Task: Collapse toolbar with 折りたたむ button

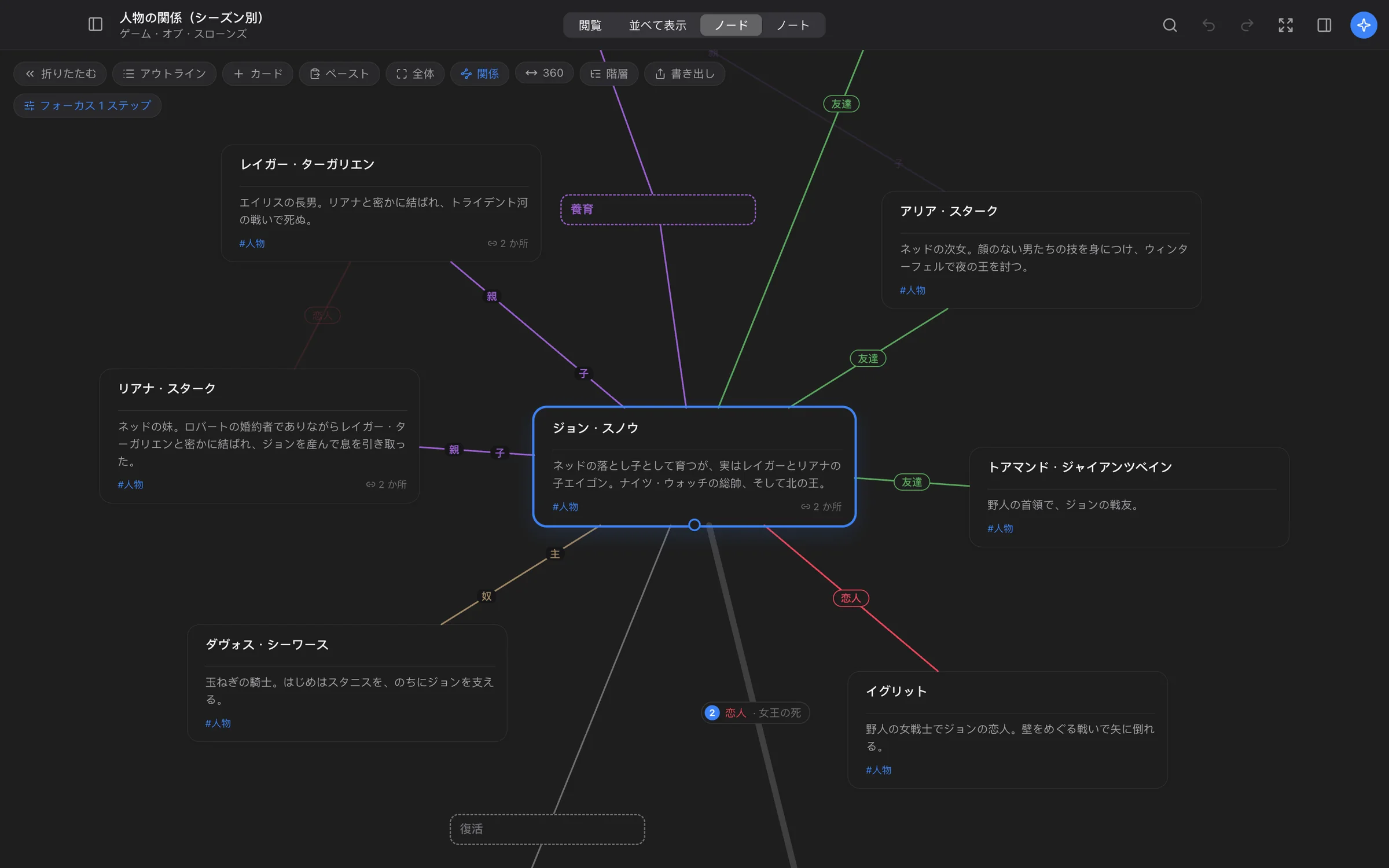Action: [60, 73]
